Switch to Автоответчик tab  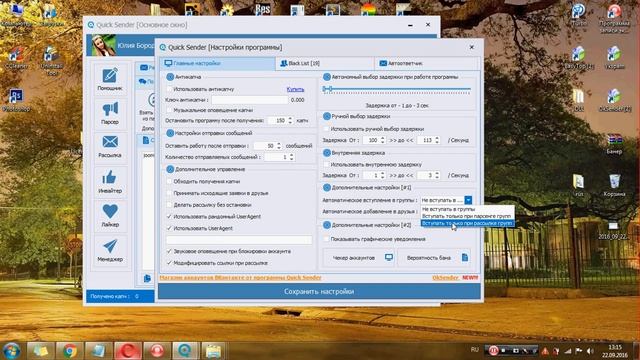pos(427,63)
